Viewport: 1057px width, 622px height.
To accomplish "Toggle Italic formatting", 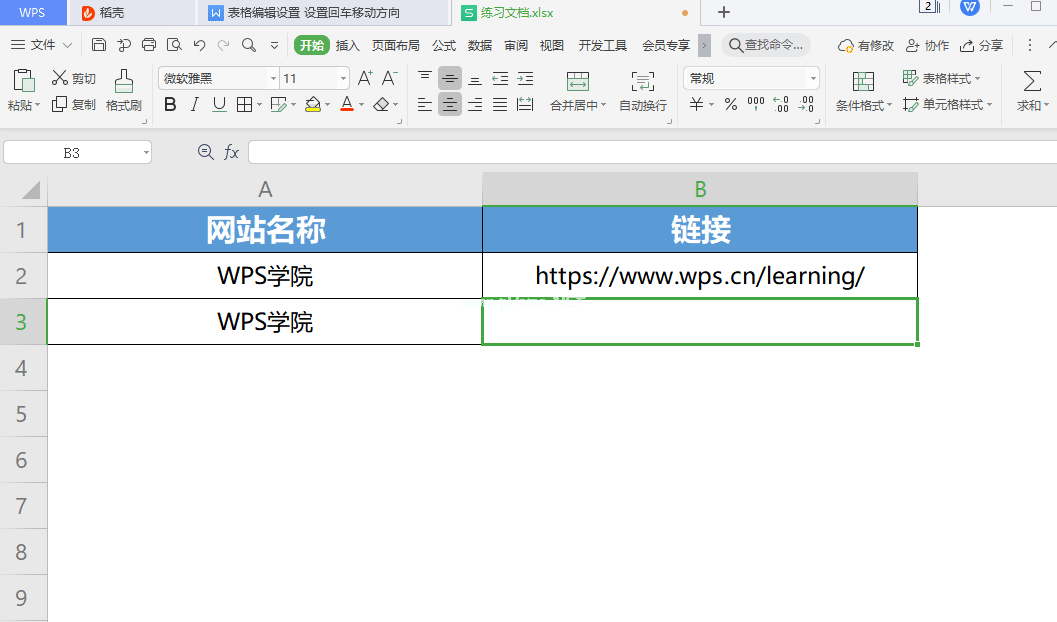I will [195, 104].
